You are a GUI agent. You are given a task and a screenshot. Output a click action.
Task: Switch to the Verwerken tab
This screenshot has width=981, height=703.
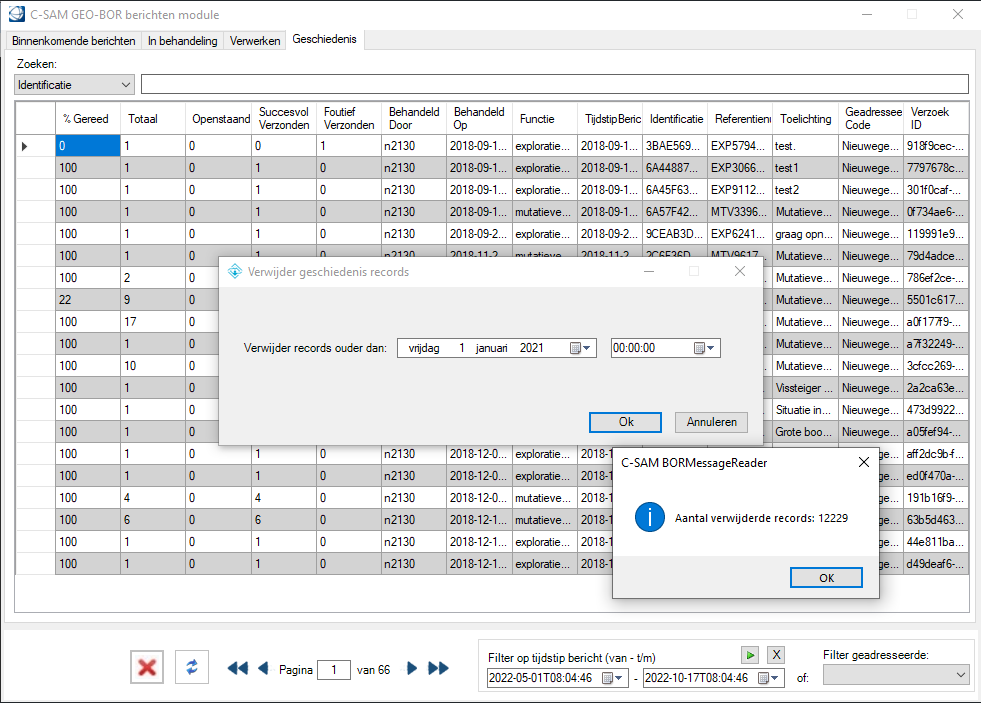[x=255, y=41]
